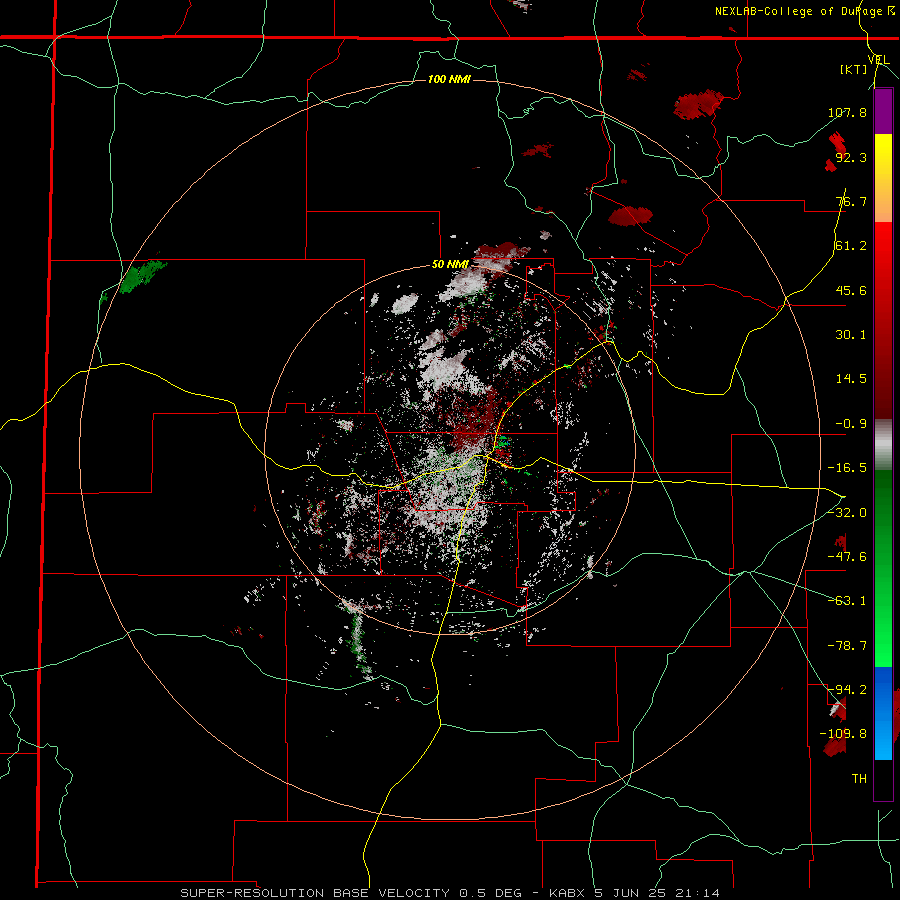Click the gray near-zero segment of the color bar
This screenshot has height=900, width=900.
(883, 445)
